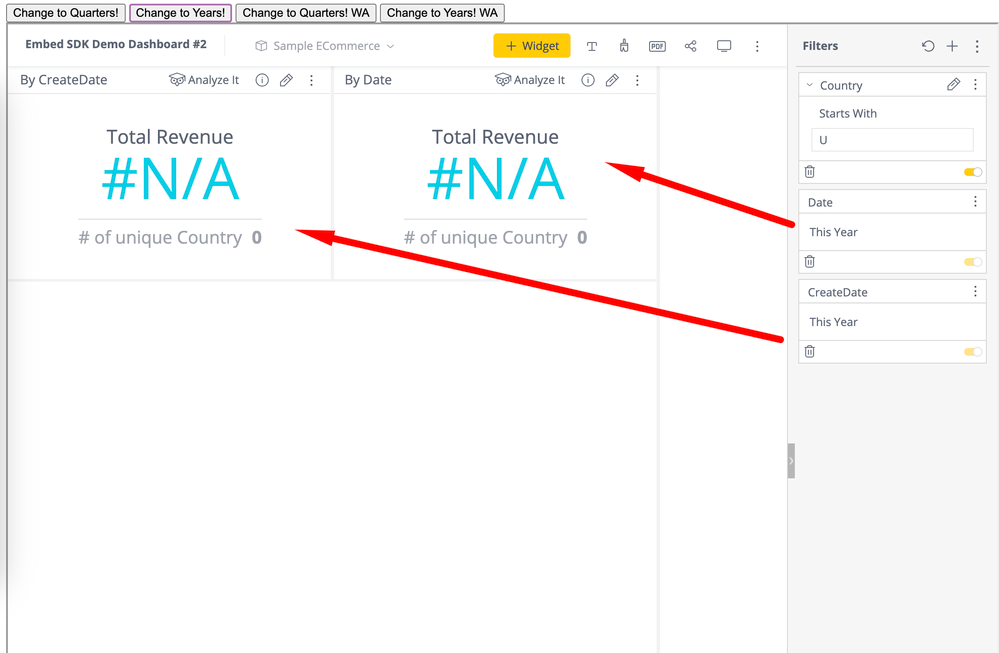Click the Change to Quarters! button

pos(66,13)
